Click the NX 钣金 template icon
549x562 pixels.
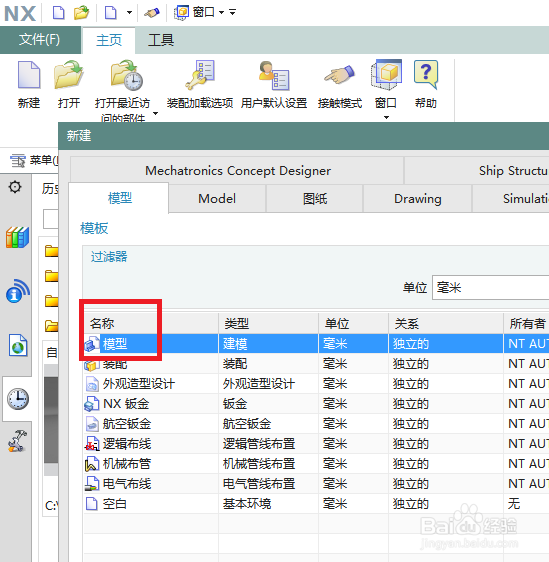pyautogui.click(x=92, y=404)
